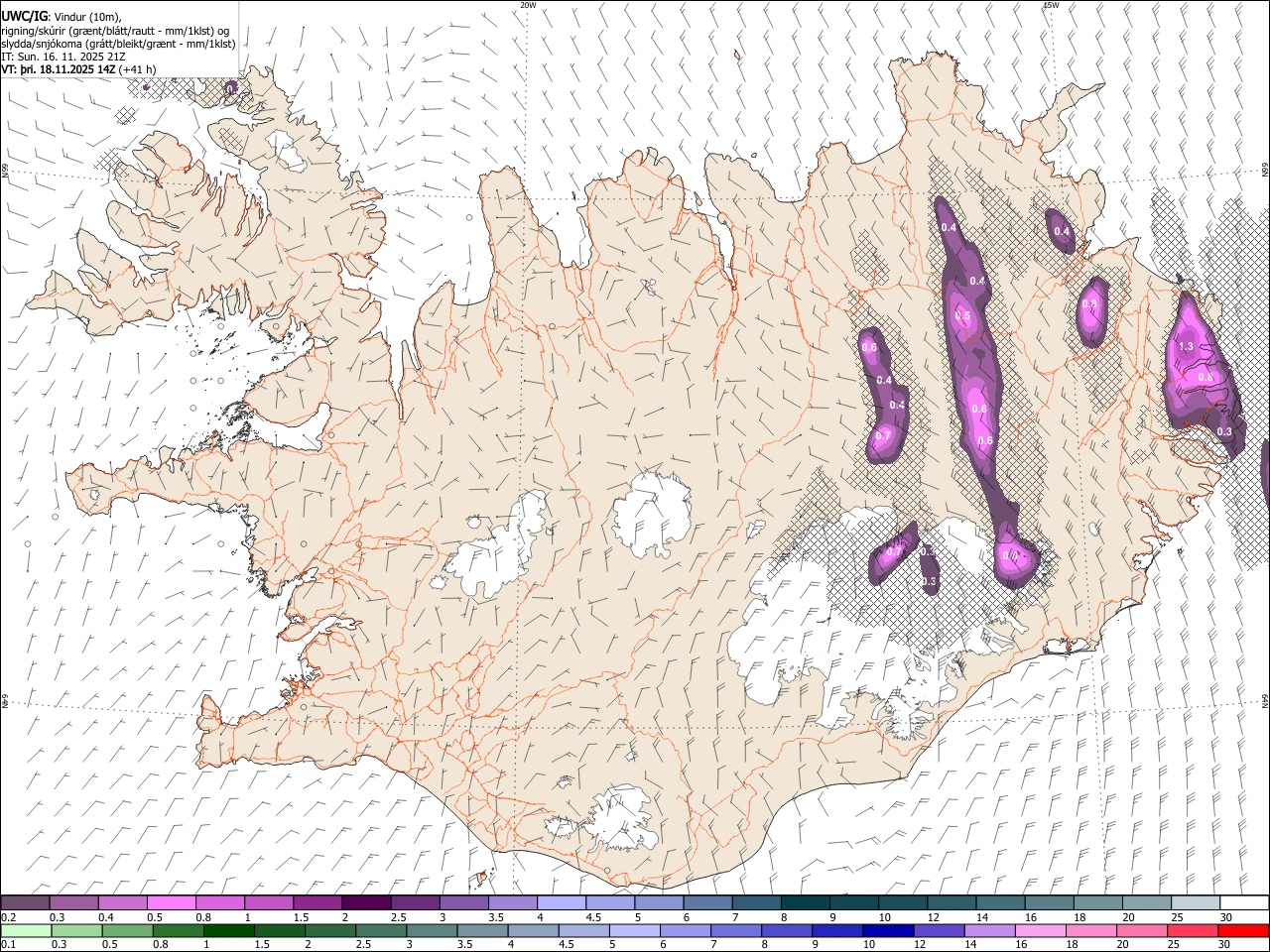Click the '15W' longitude label at the top edge
Image resolution: width=1270 pixels, height=952 pixels.
click(1051, 5)
